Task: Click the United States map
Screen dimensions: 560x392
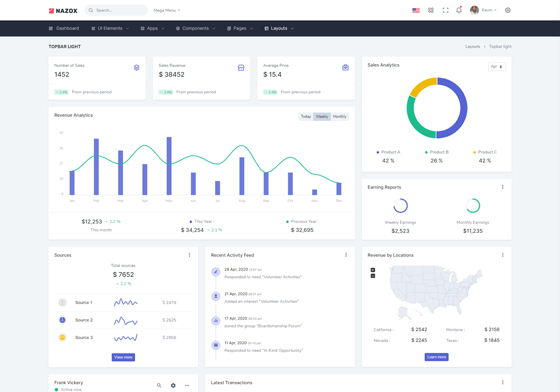Action: (436, 293)
